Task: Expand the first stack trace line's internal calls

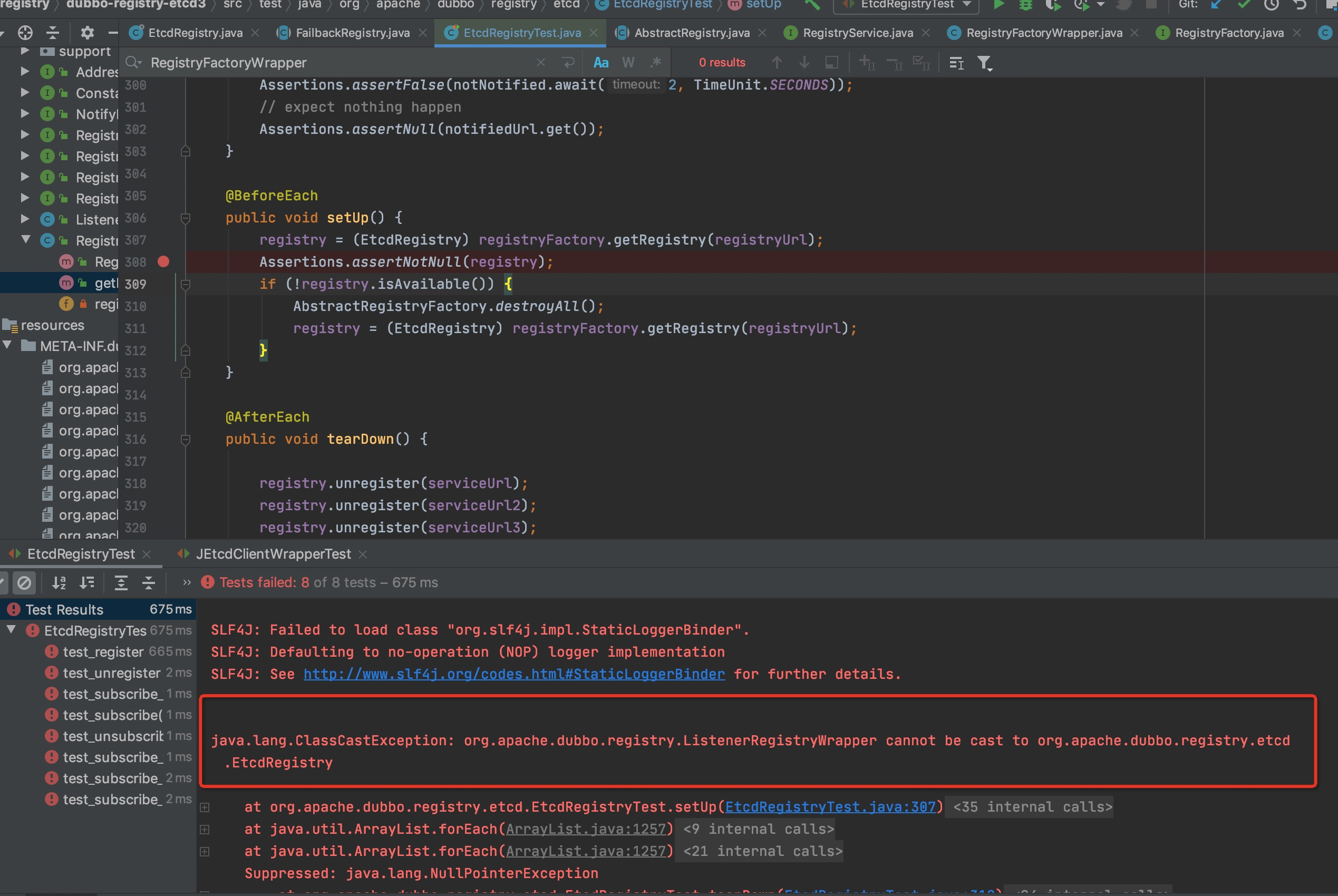Action: point(205,807)
